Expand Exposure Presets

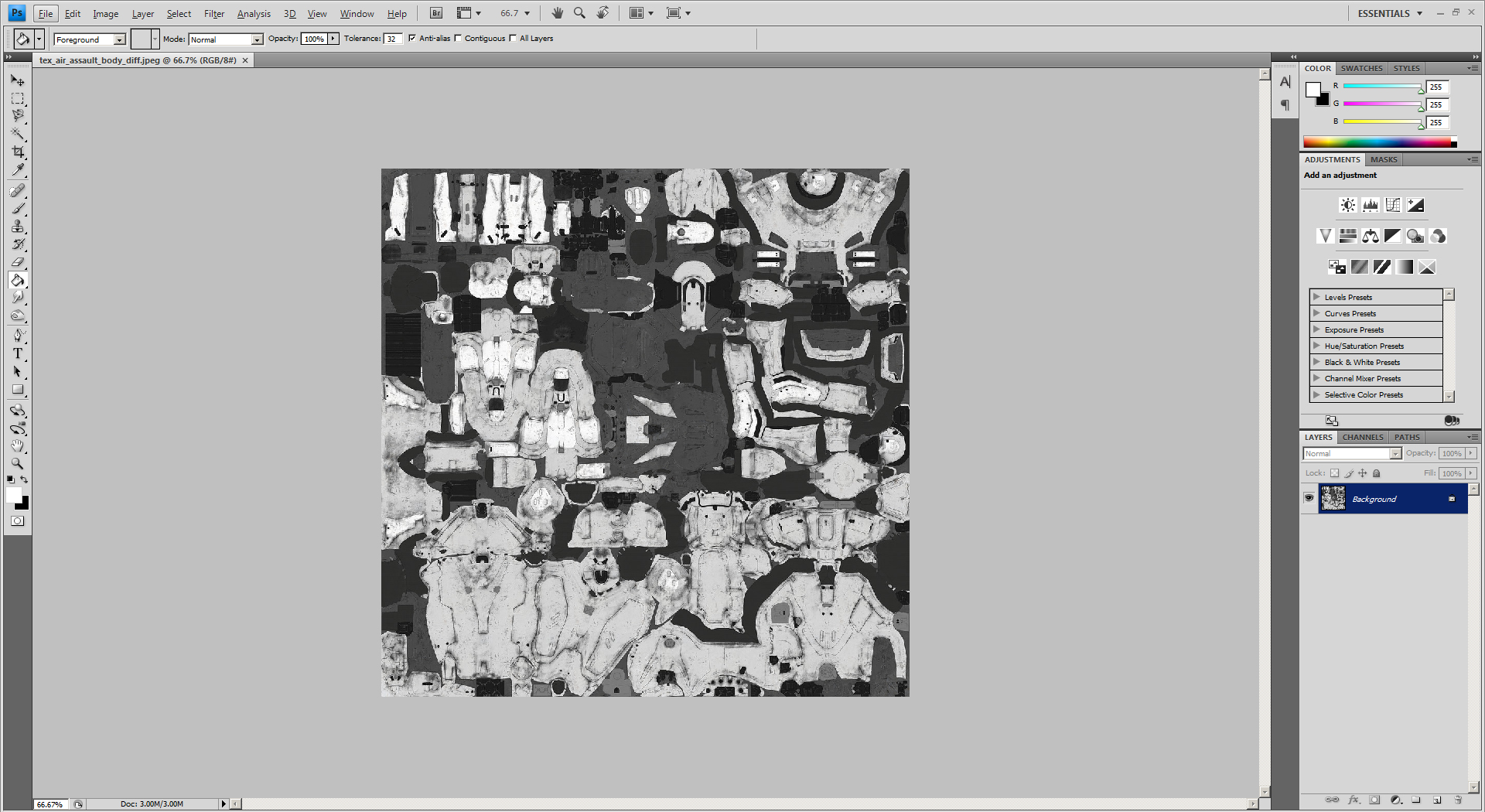(x=1316, y=329)
